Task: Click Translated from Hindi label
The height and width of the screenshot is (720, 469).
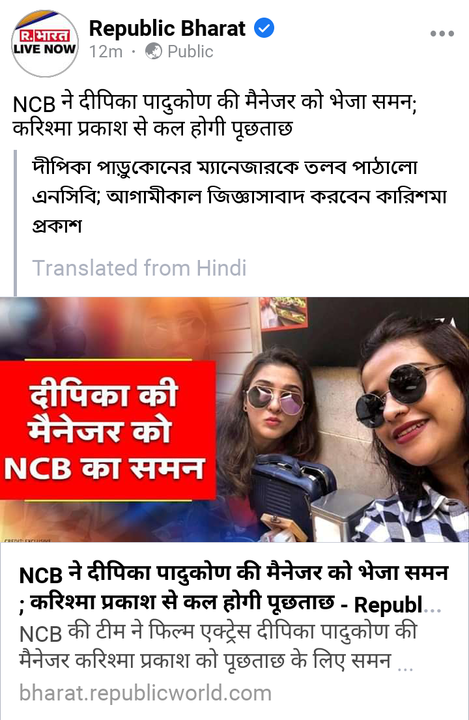Action: pos(139,268)
